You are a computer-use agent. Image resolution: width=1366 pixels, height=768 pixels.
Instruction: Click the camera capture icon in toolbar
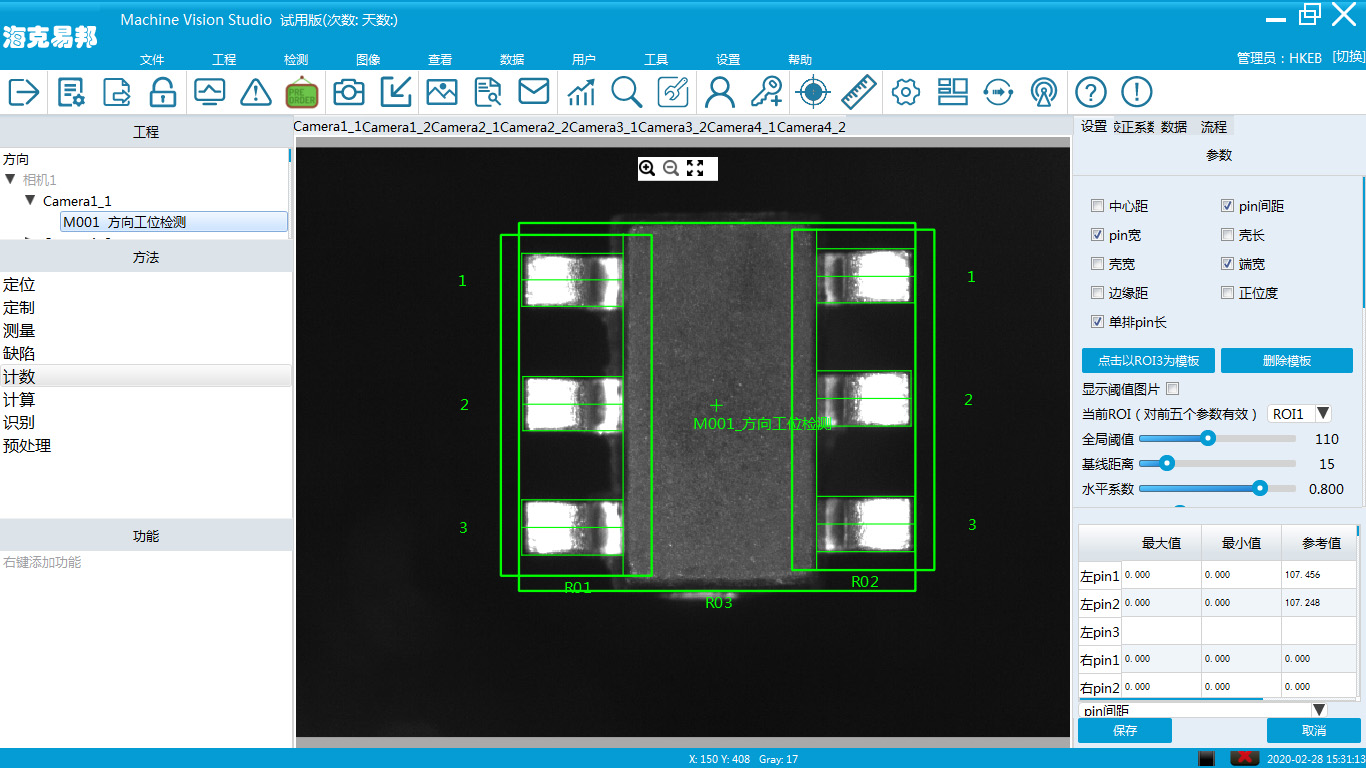coord(349,92)
